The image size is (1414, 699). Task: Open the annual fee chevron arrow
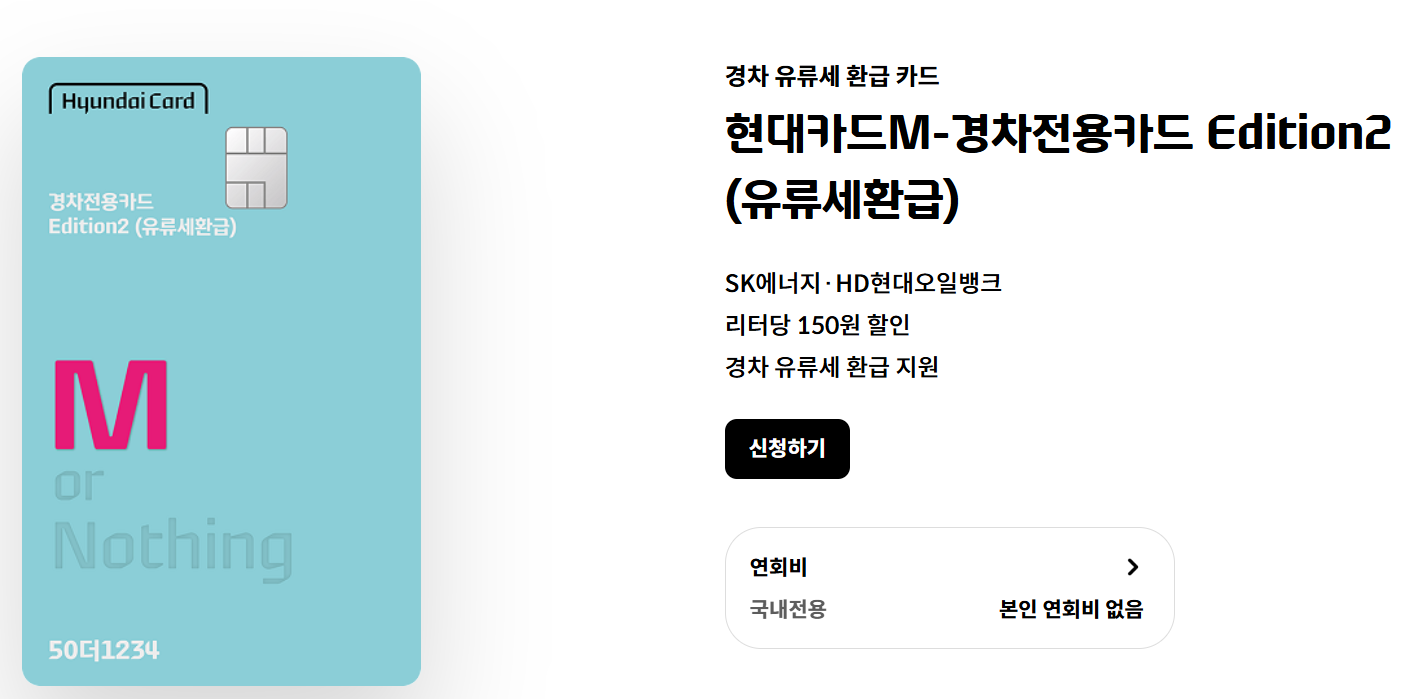1134,567
